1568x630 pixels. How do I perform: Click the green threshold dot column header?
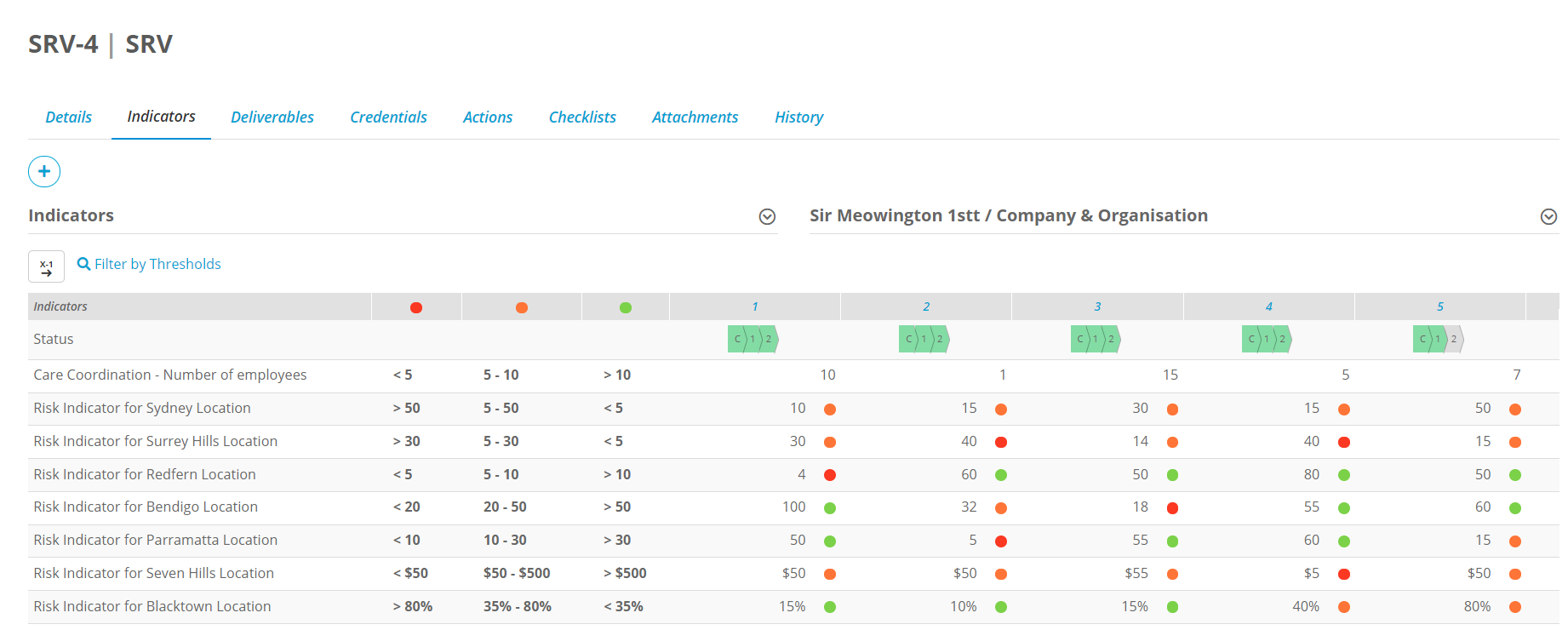click(626, 307)
